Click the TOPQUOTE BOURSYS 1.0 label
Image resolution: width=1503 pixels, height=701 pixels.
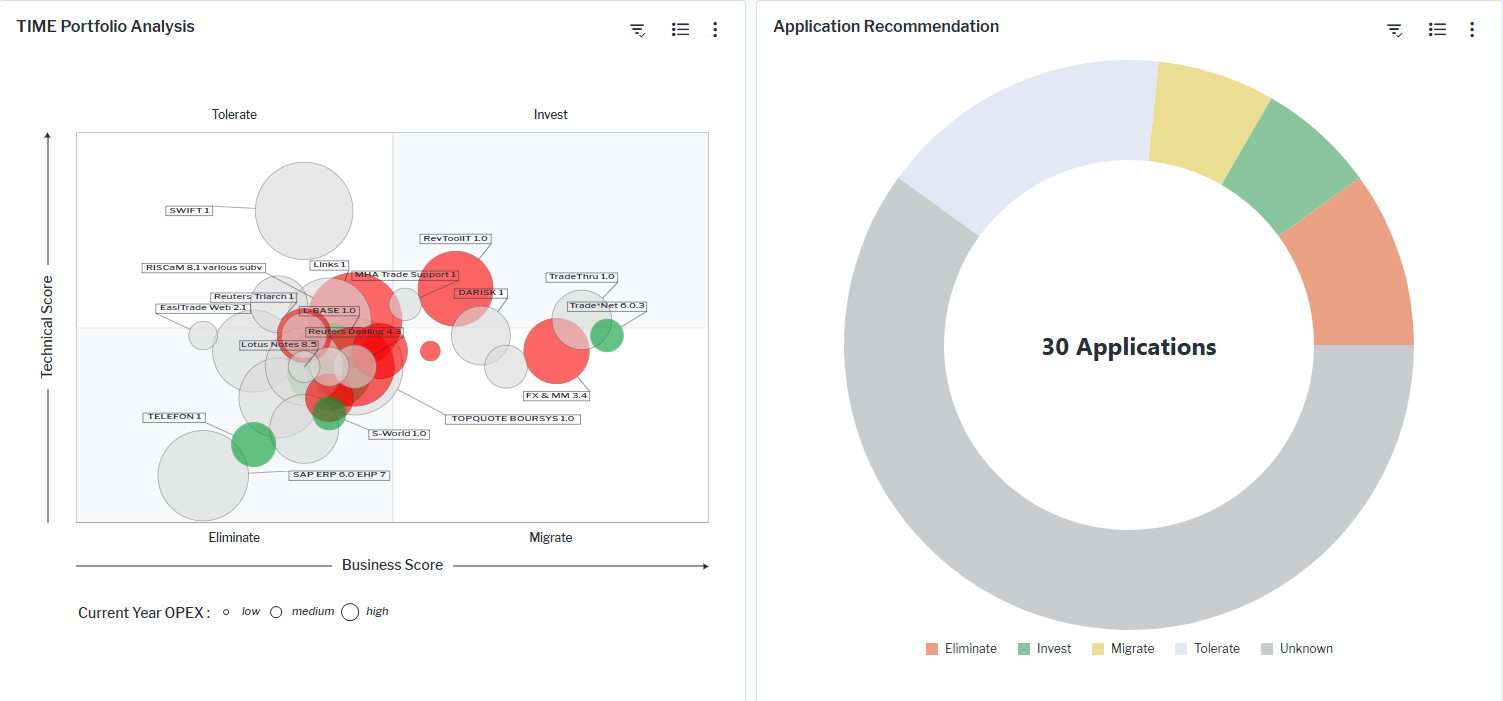[512, 419]
